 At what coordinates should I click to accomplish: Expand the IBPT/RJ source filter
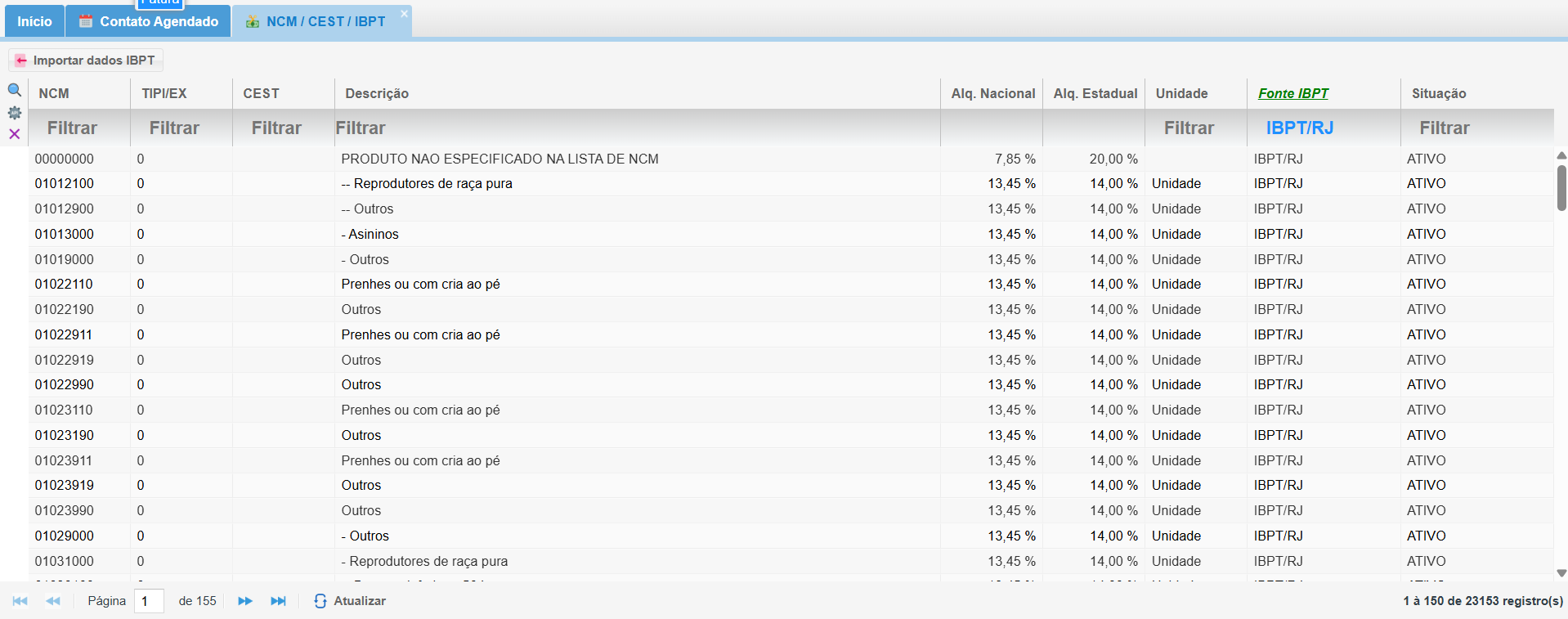pos(1299,128)
